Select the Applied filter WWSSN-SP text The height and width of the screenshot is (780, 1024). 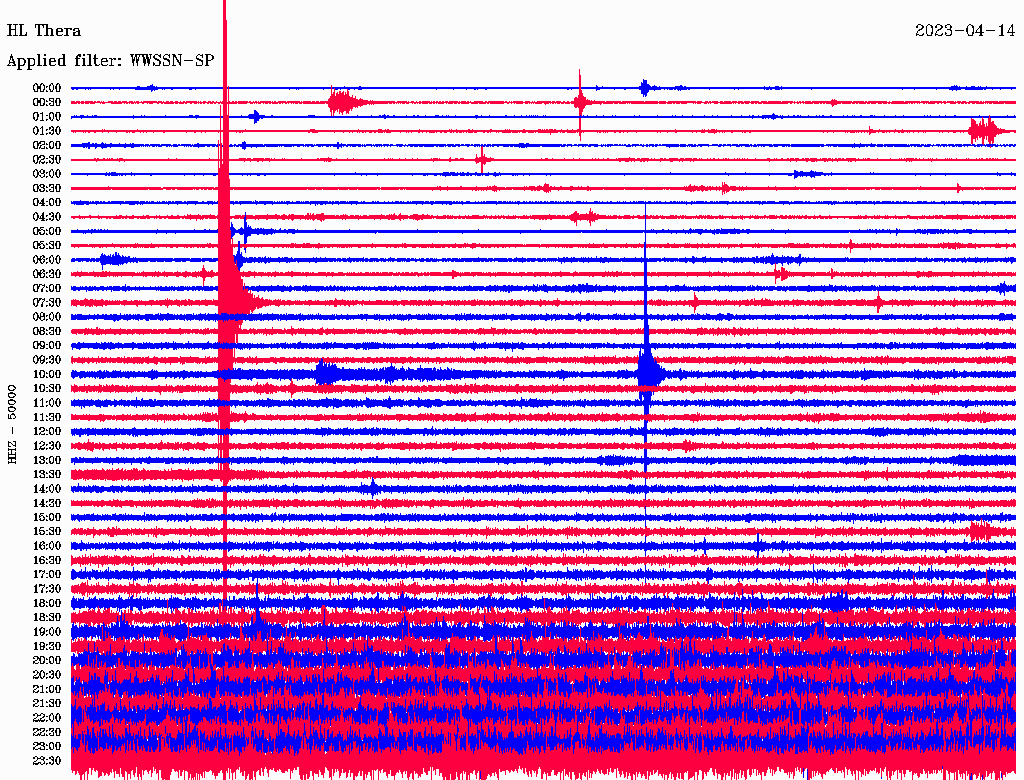pyautogui.click(x=110, y=61)
